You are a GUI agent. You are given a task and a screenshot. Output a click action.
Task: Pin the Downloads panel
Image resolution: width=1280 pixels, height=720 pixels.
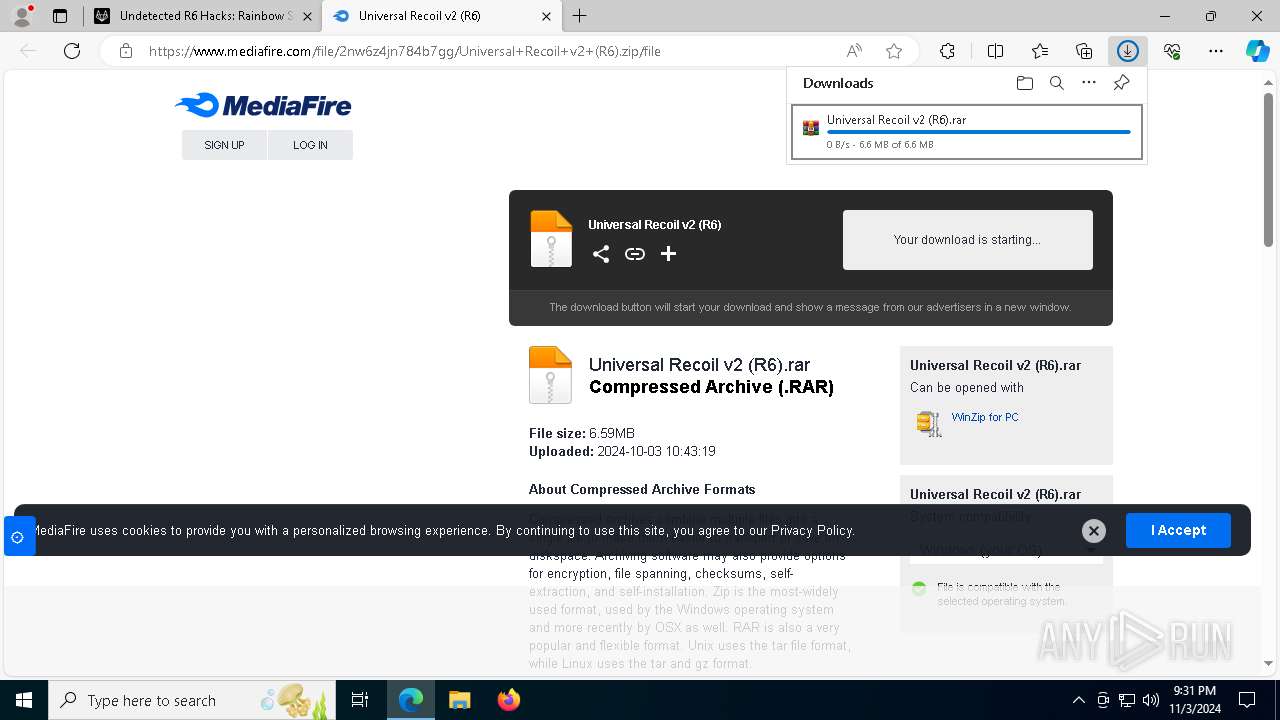pos(1121,83)
